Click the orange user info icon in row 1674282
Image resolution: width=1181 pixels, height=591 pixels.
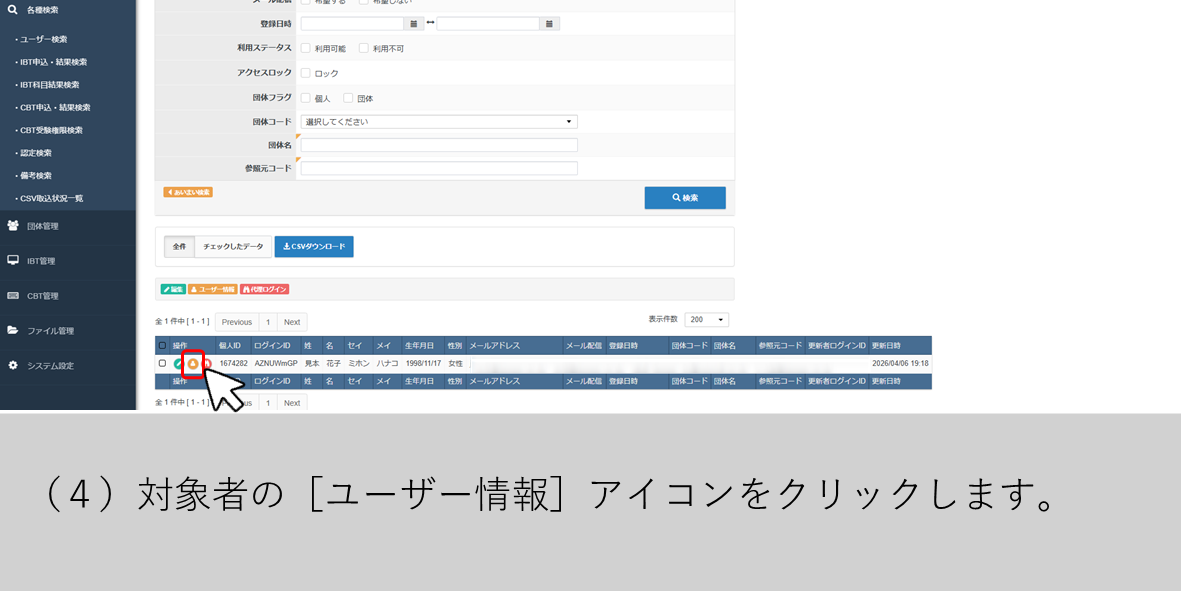point(193,364)
